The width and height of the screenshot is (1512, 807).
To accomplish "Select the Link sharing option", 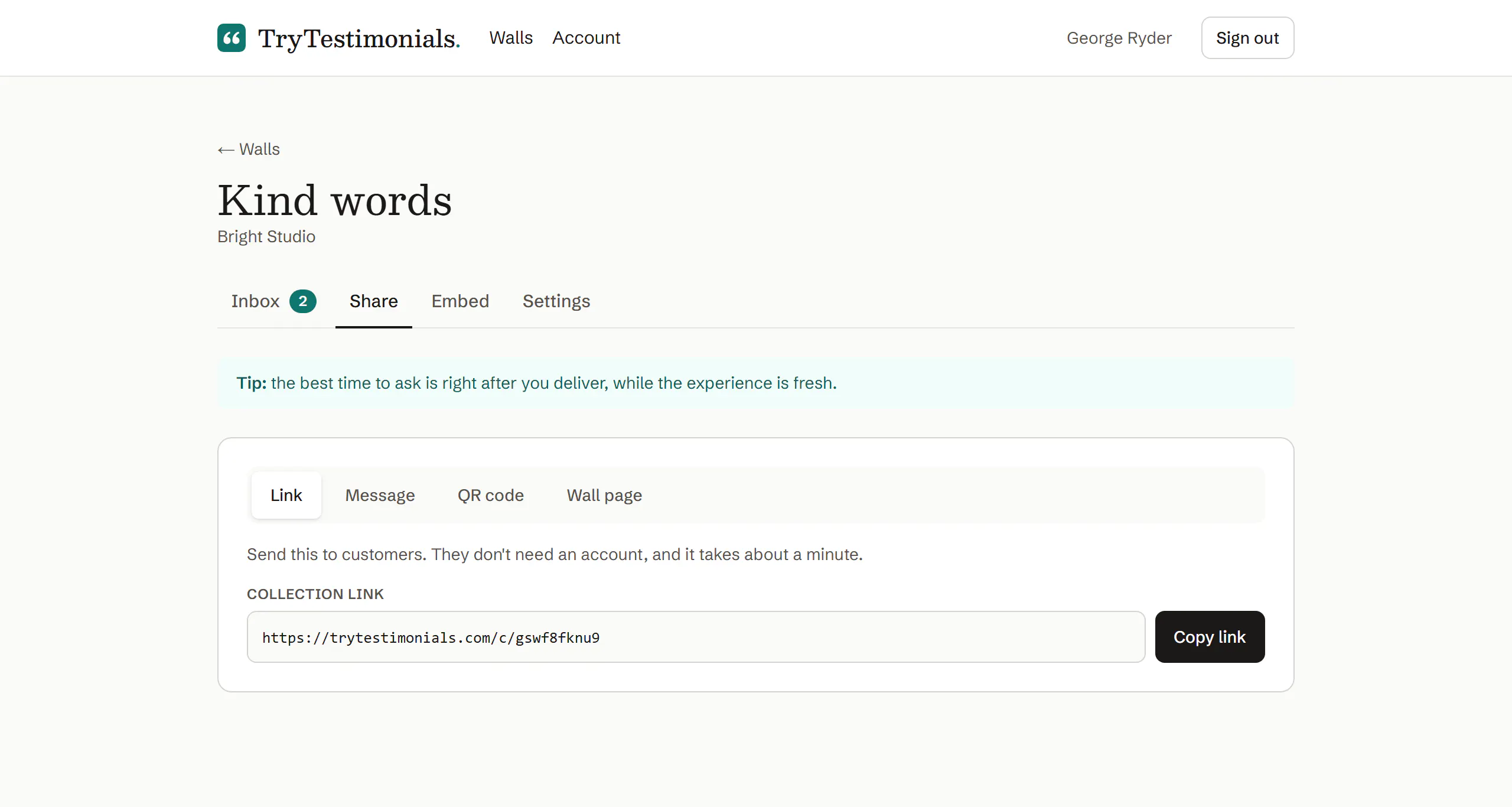I will point(286,495).
